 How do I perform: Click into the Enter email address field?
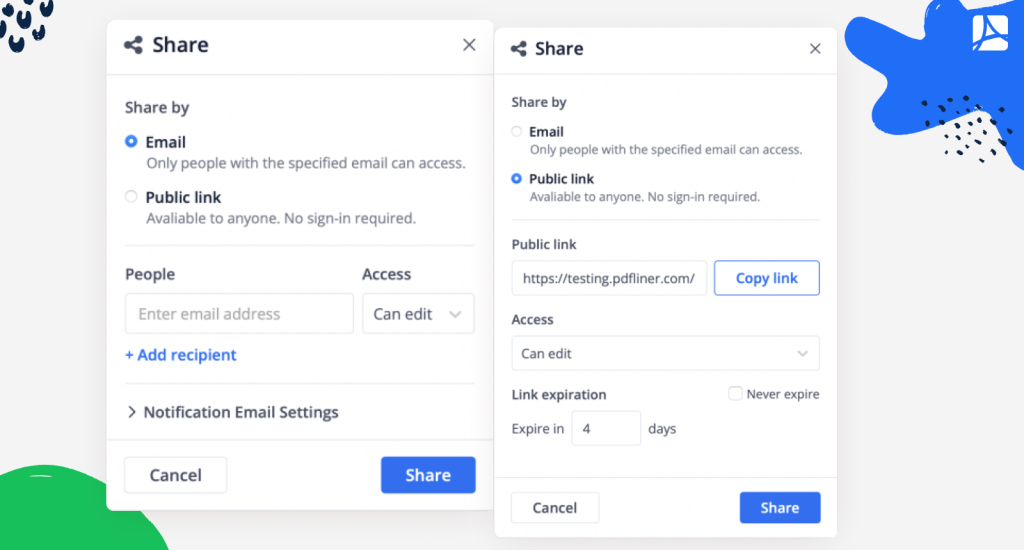coord(239,314)
